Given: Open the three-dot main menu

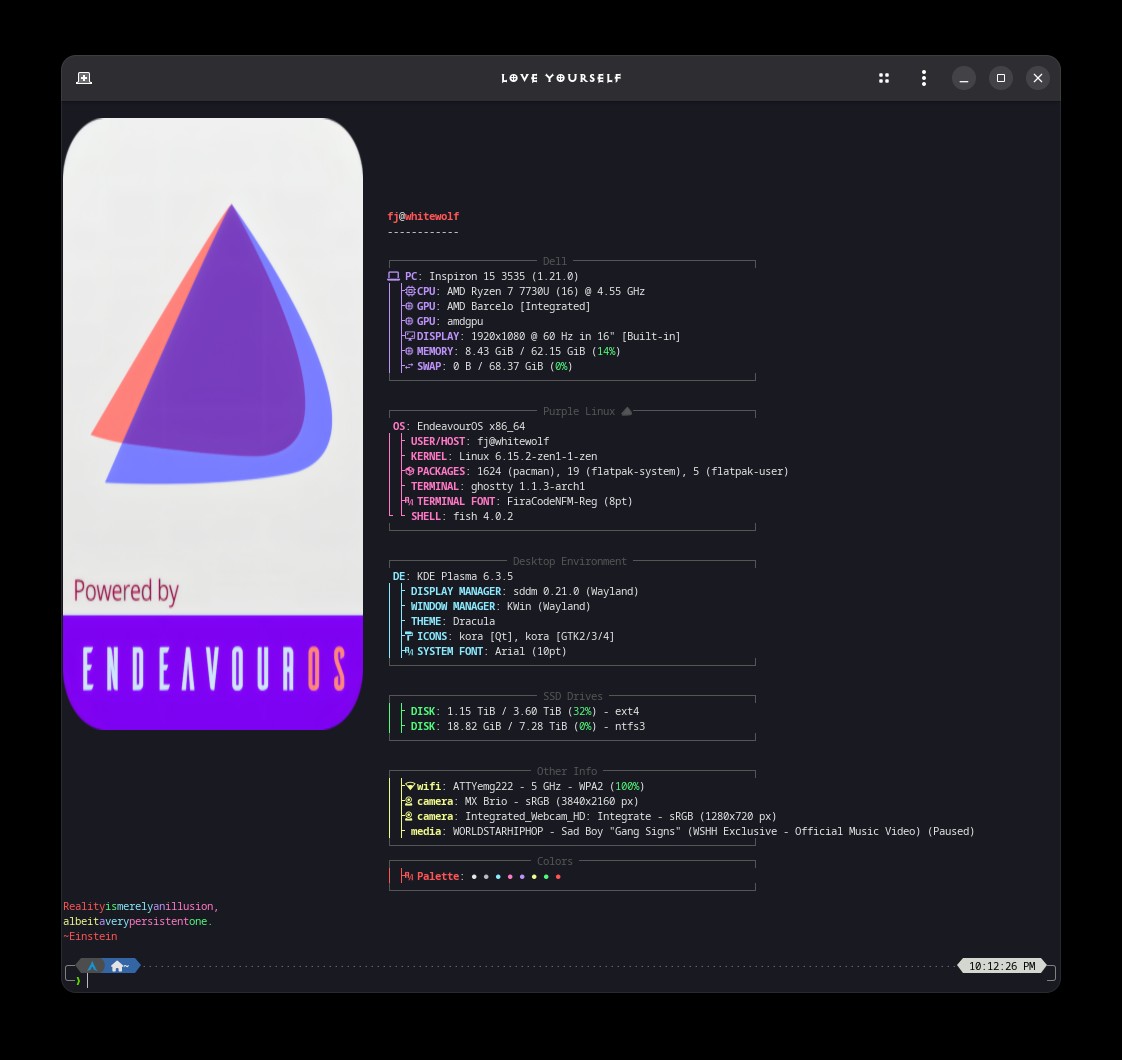Looking at the screenshot, I should point(924,78).
